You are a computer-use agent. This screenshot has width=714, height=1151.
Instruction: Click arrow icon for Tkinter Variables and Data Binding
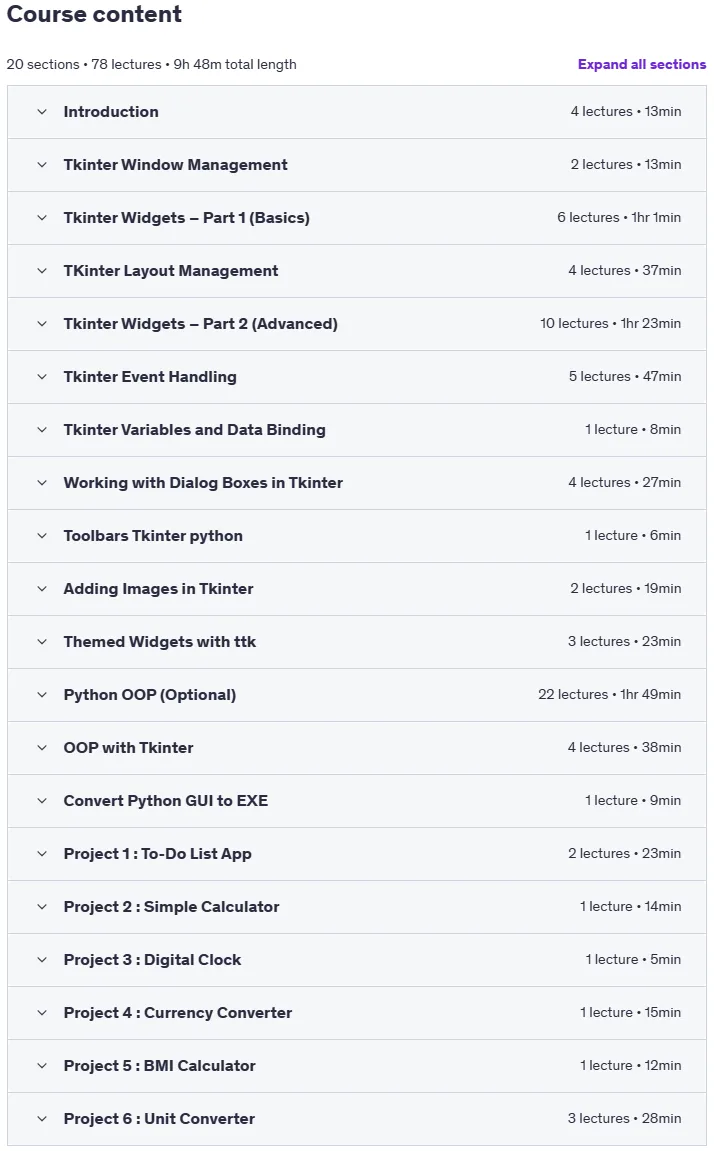42,430
